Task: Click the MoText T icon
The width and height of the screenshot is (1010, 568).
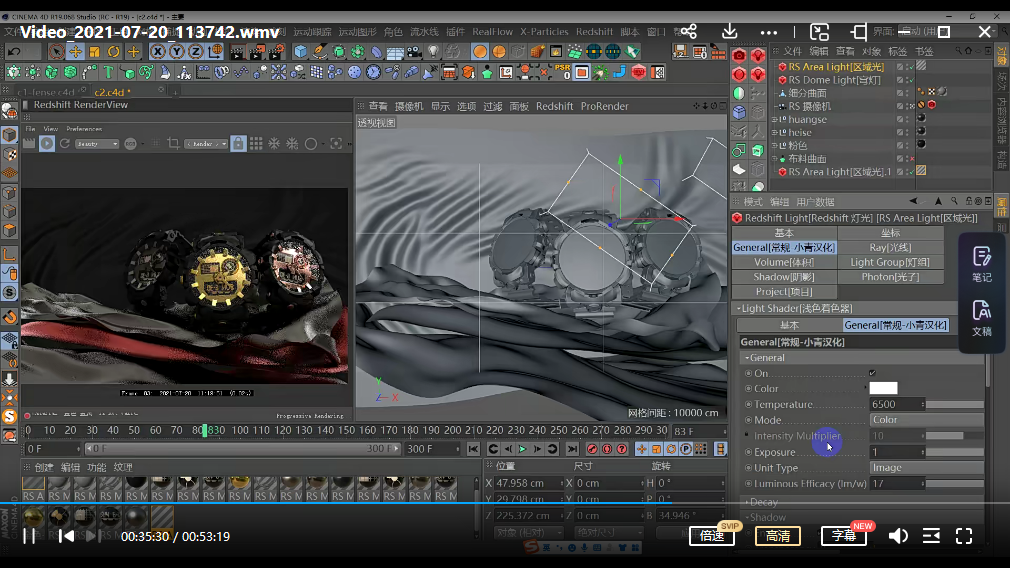Action: [x=108, y=72]
